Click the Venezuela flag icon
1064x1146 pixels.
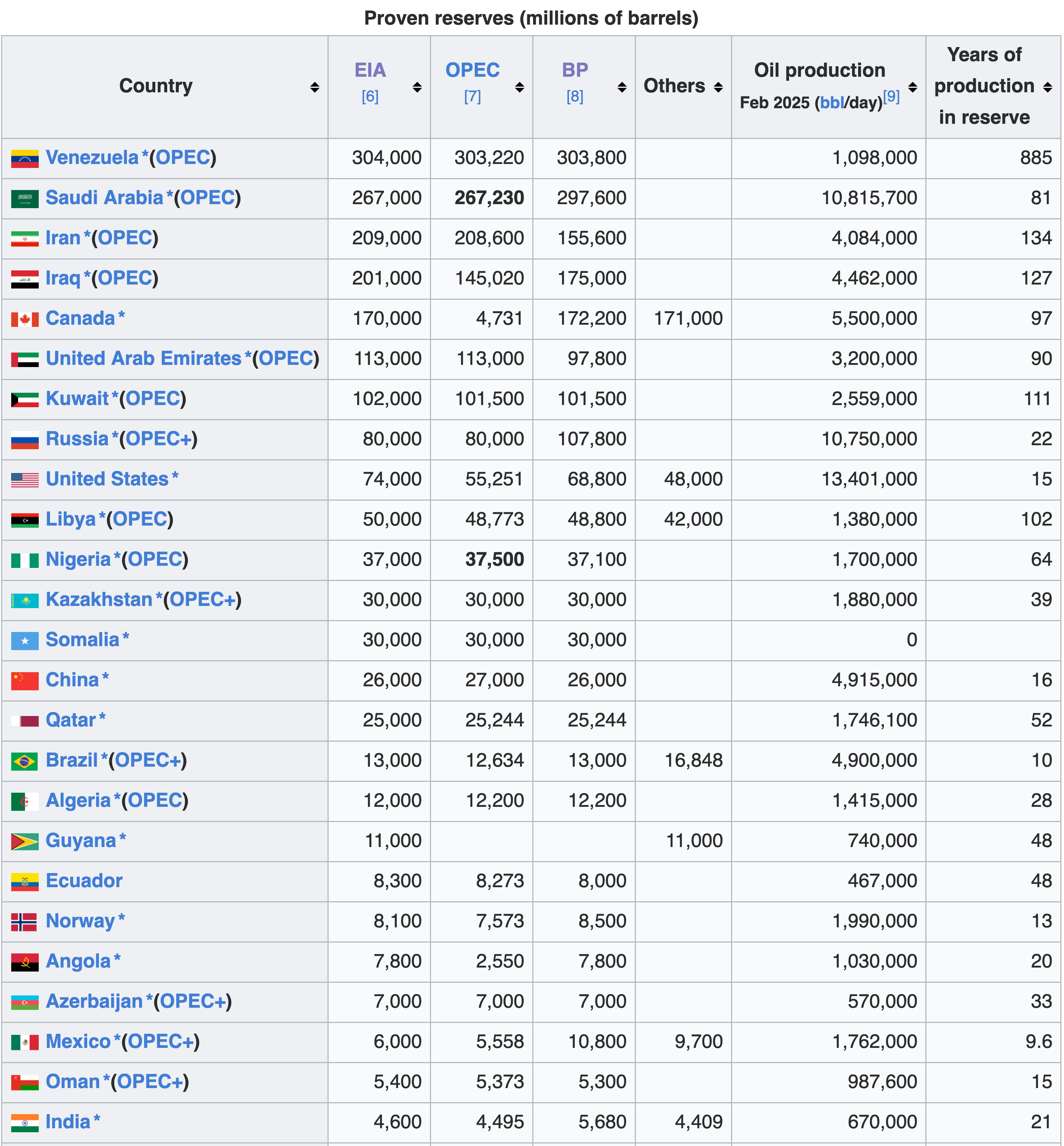[25, 159]
